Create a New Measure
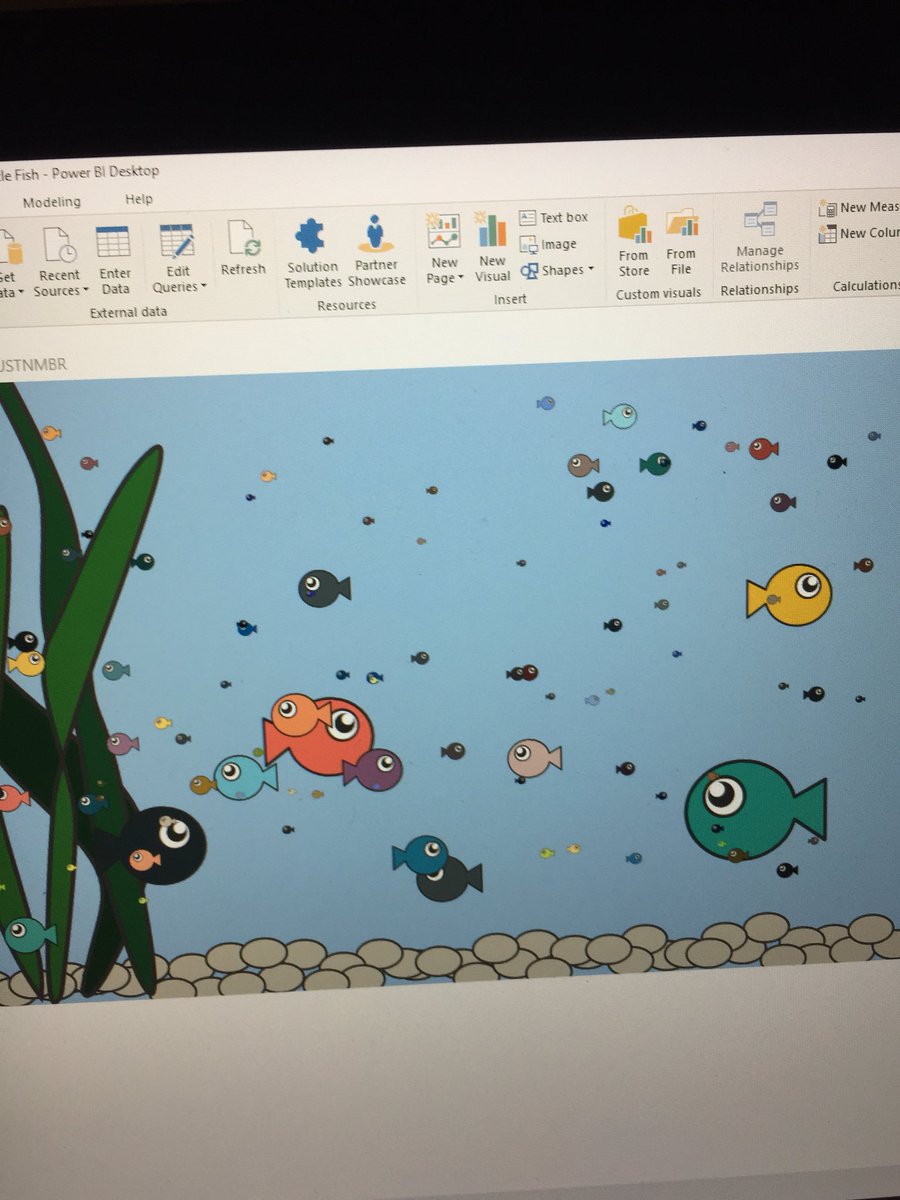Screen dimensions: 900x1200 [x=858, y=207]
